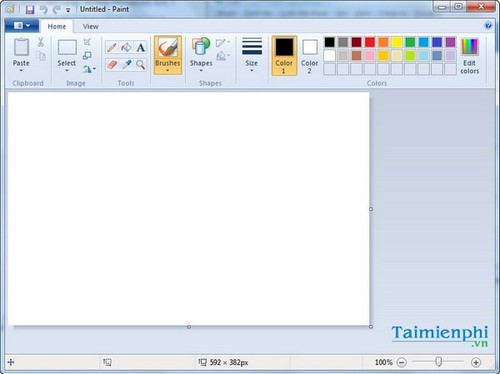Click the Help question mark icon

[488, 26]
